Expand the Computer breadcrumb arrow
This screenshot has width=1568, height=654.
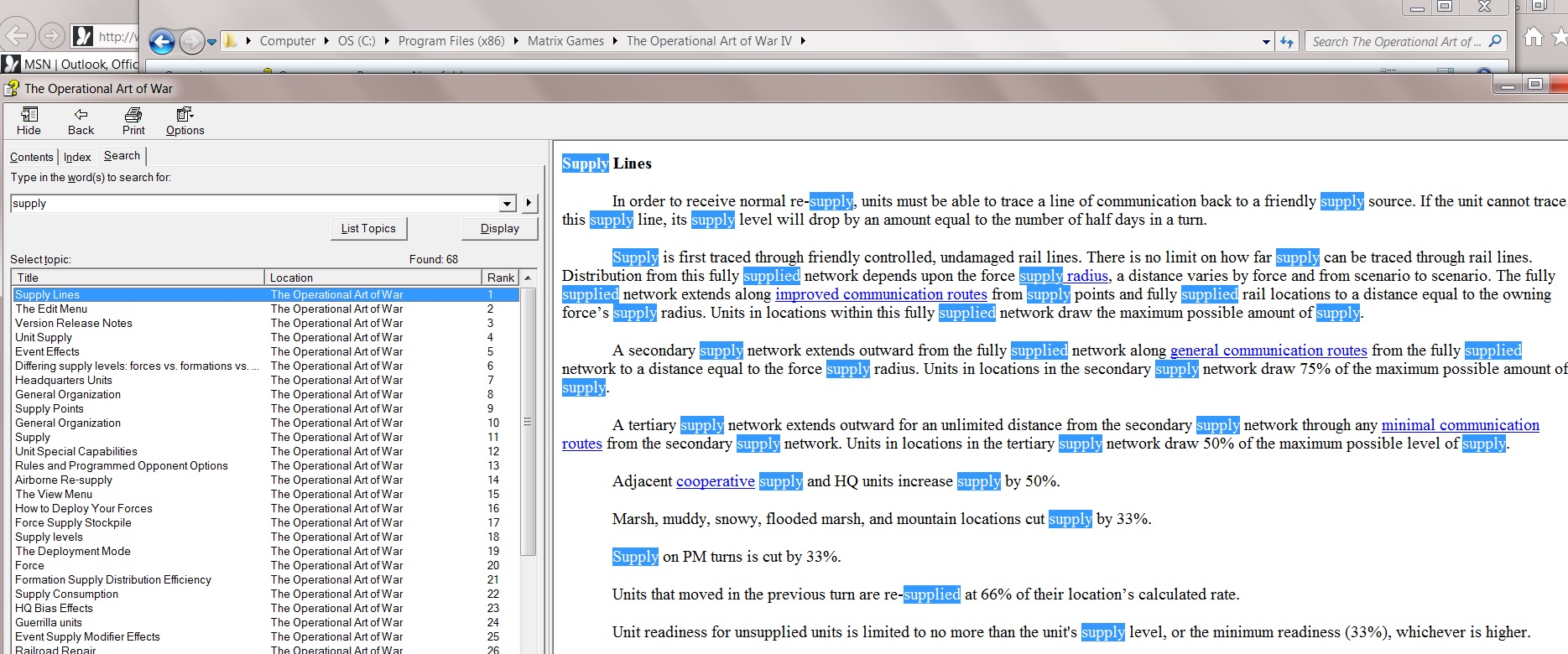point(326,41)
